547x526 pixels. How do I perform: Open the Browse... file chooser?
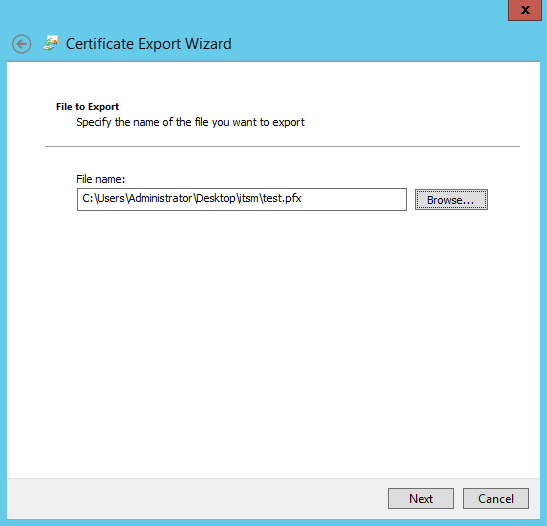coord(451,200)
